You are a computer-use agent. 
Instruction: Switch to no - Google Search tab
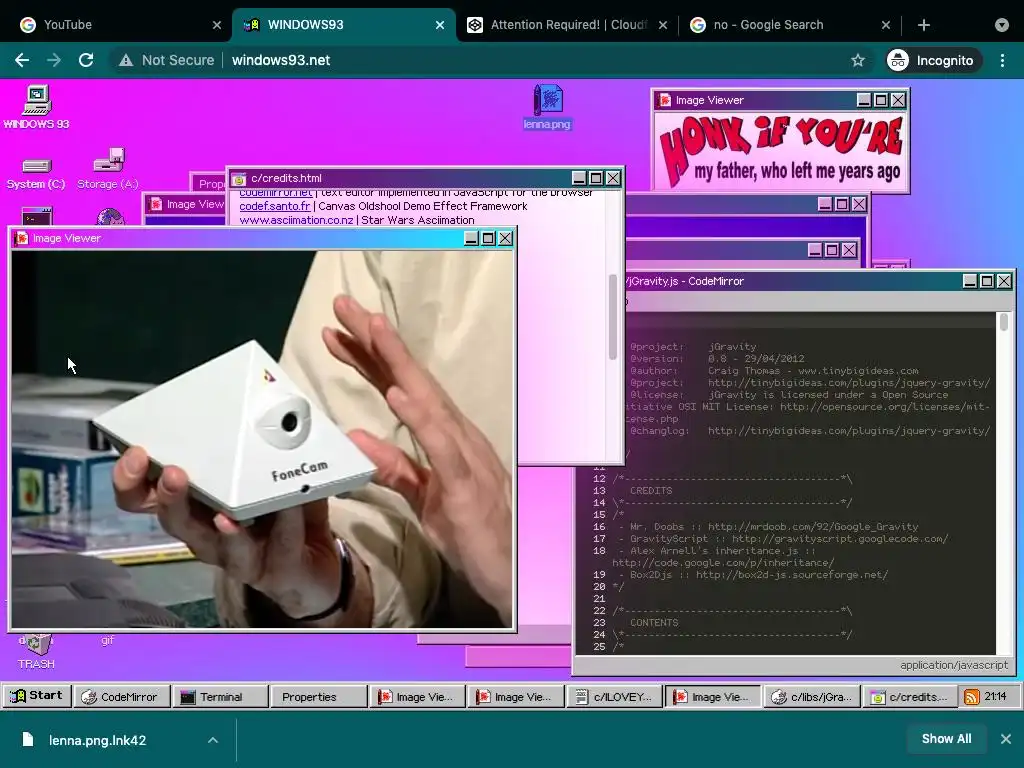(x=791, y=25)
